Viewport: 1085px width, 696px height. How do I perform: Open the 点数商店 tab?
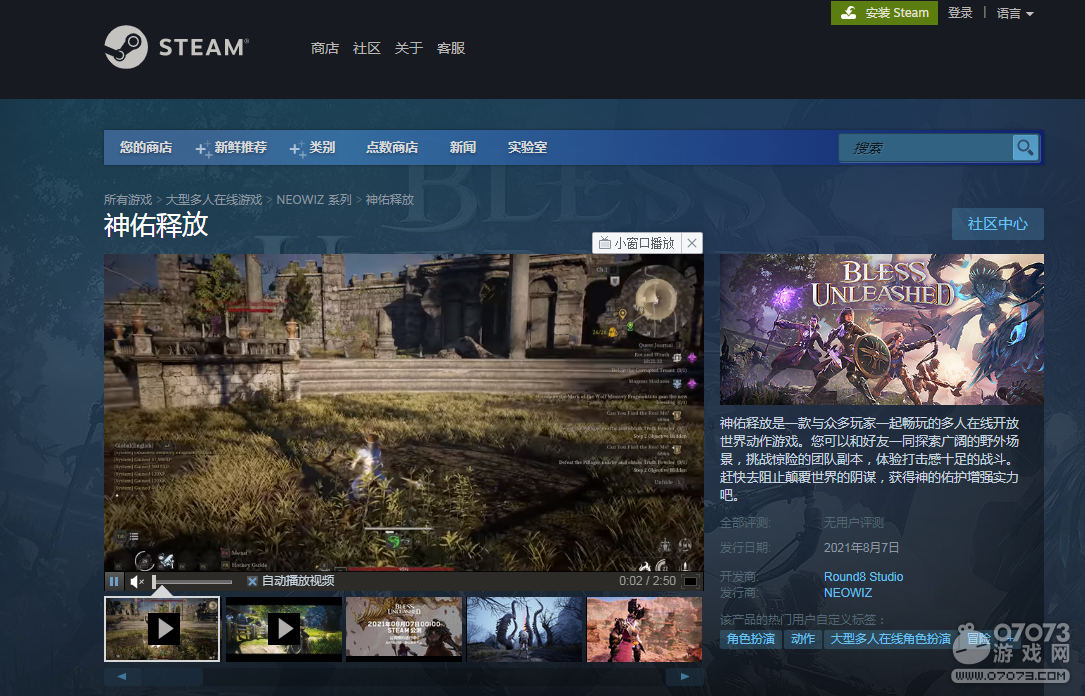click(392, 147)
